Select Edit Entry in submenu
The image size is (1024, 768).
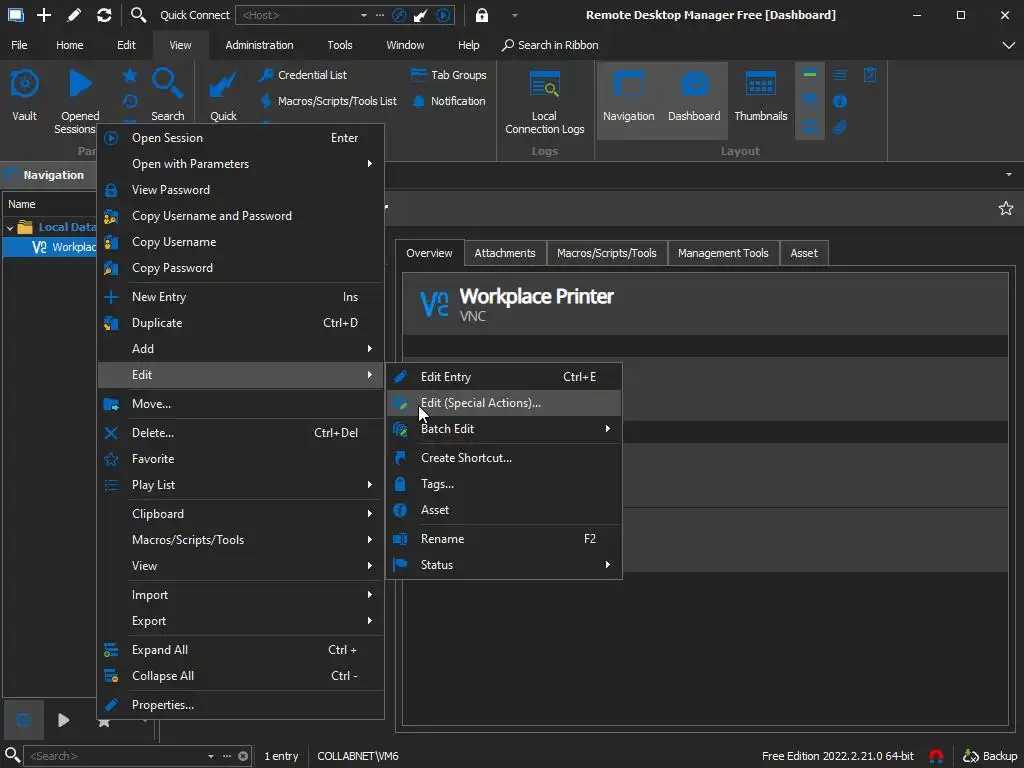tap(504, 377)
